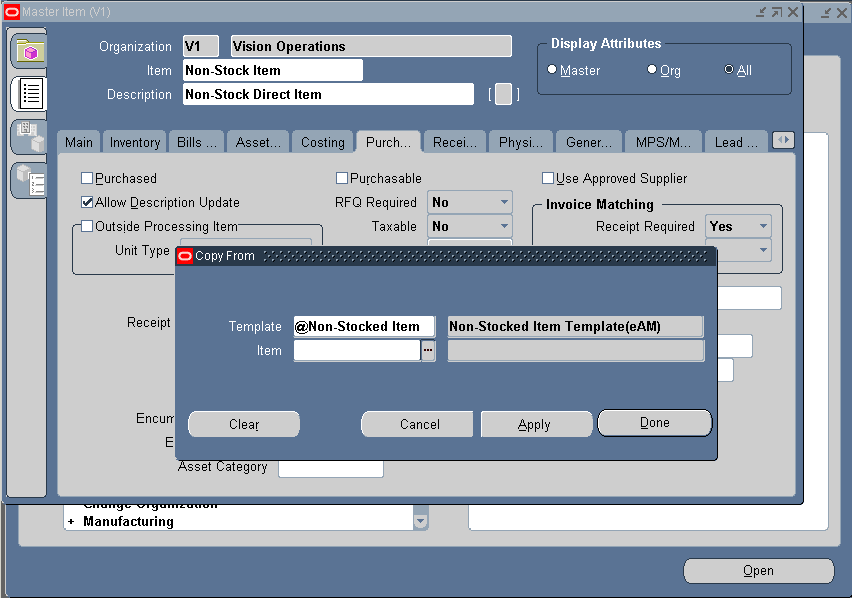Click the cube with tree list sidebar icon
This screenshot has height=598, width=852.
(30, 180)
